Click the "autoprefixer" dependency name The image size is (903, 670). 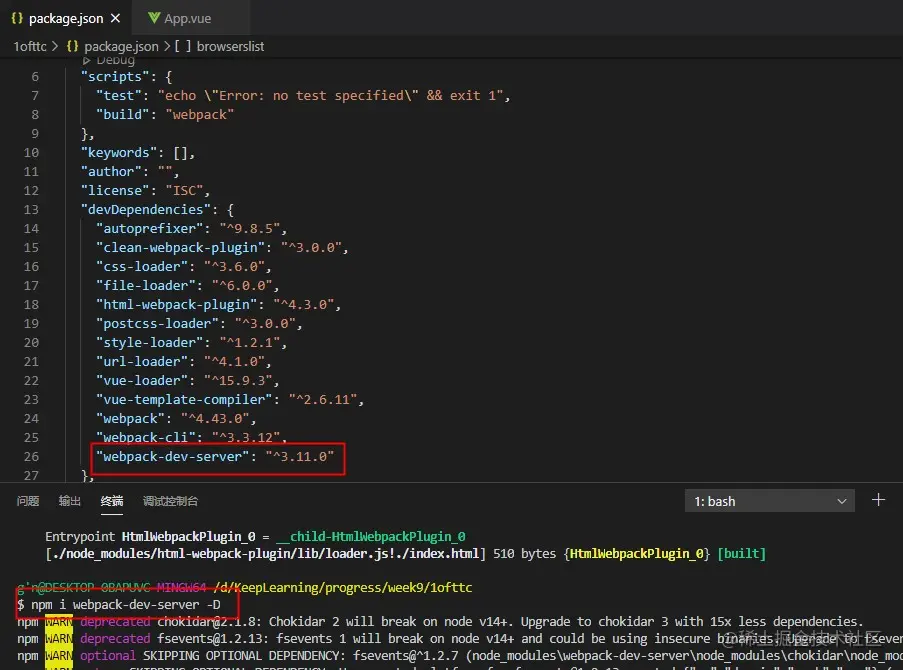150,229
